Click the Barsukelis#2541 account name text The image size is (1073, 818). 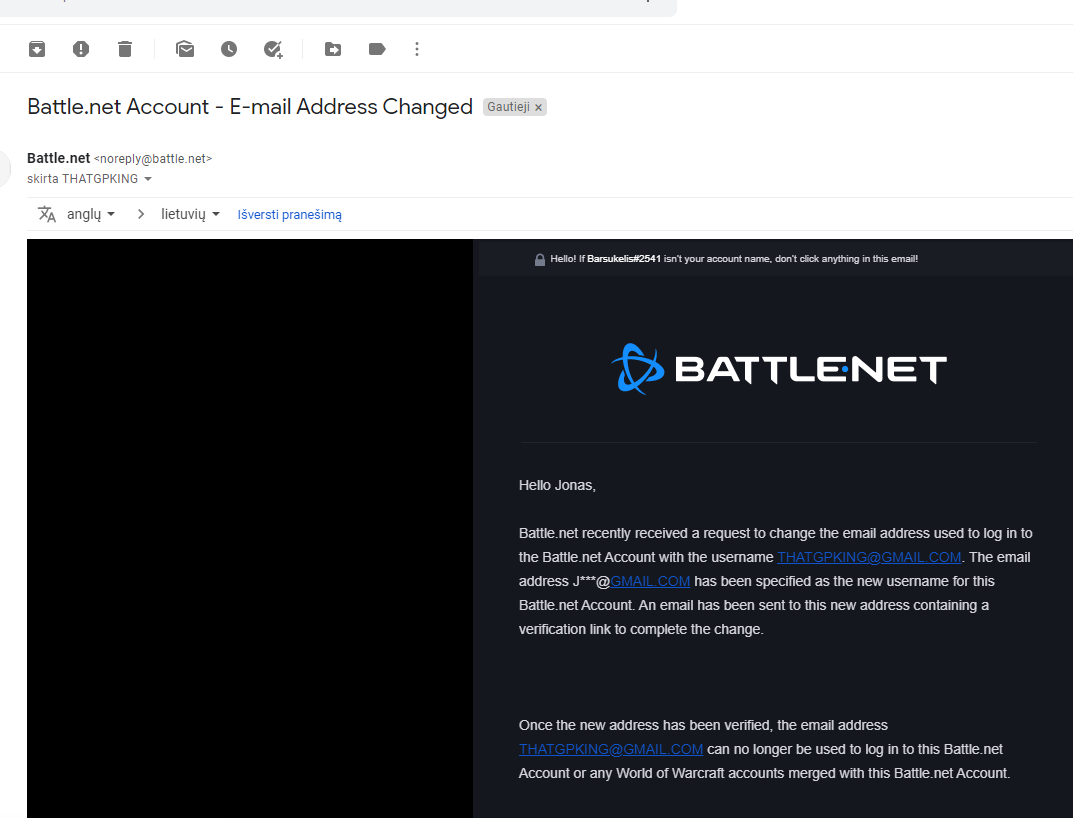point(624,259)
